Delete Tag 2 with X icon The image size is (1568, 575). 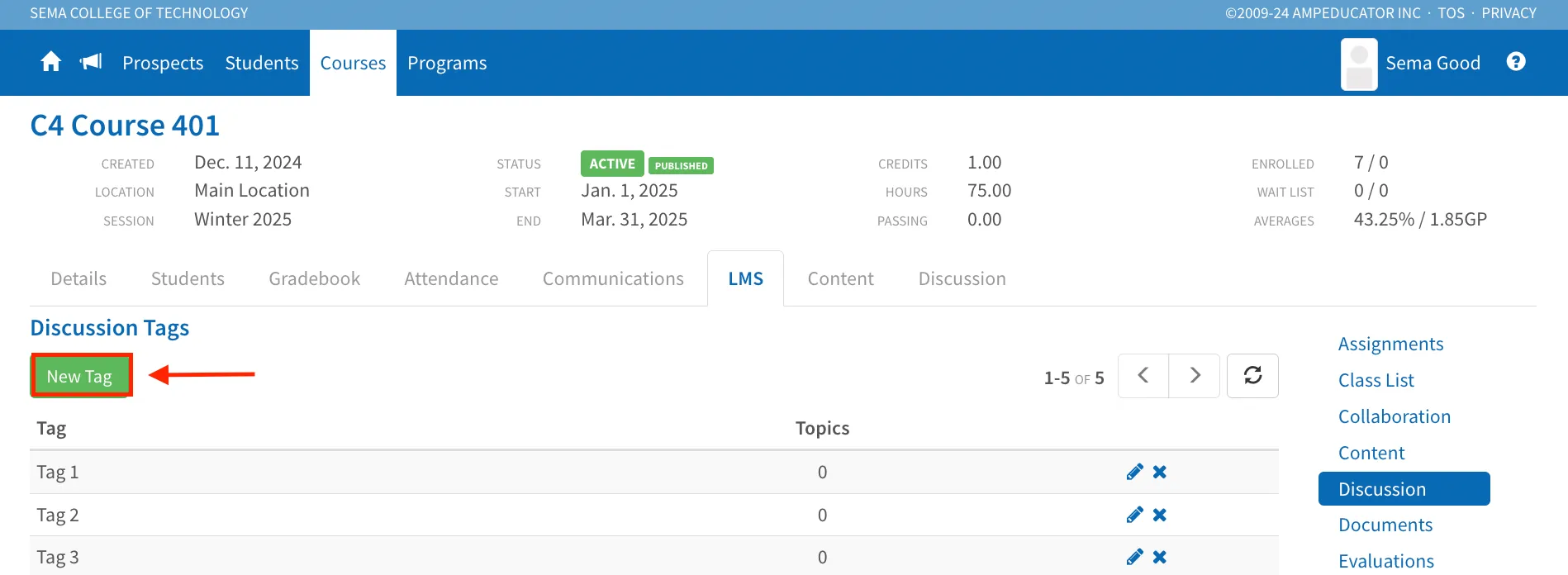[1160, 515]
